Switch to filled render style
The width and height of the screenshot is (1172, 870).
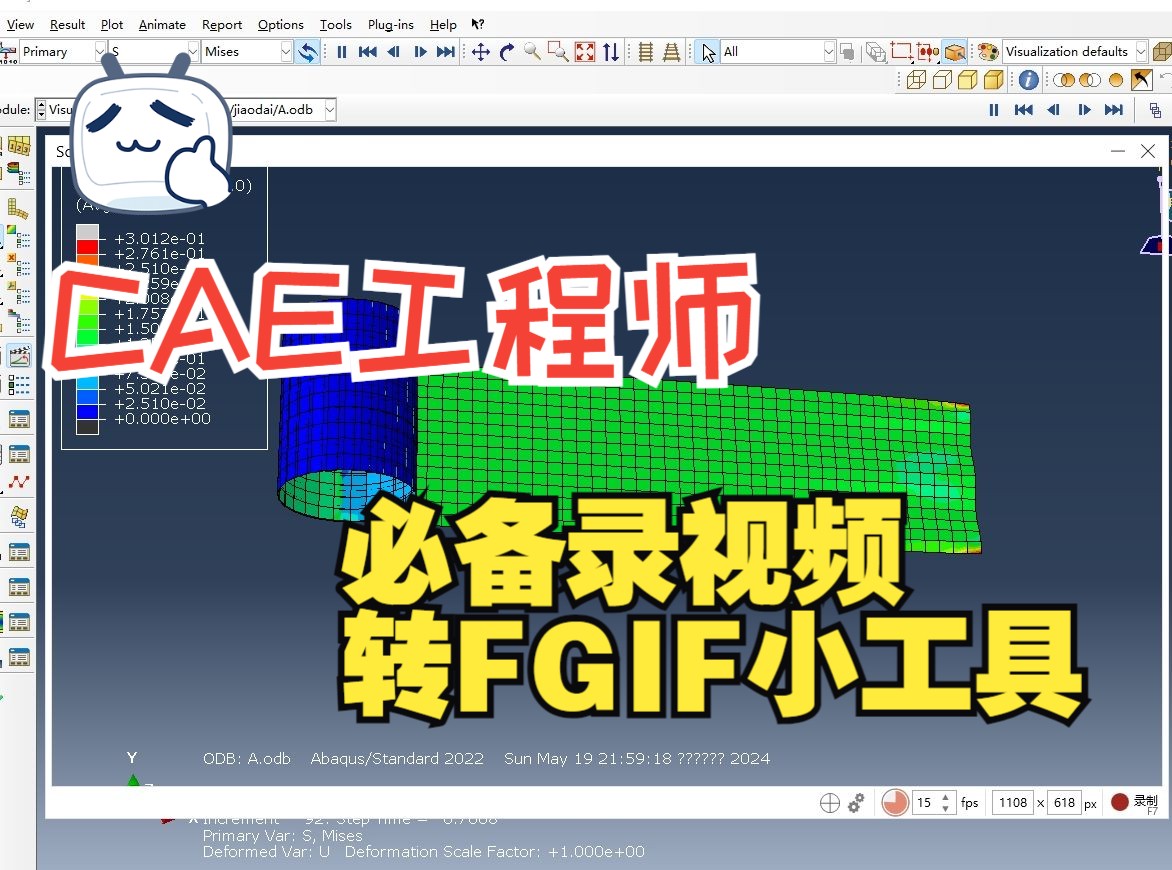tap(968, 79)
